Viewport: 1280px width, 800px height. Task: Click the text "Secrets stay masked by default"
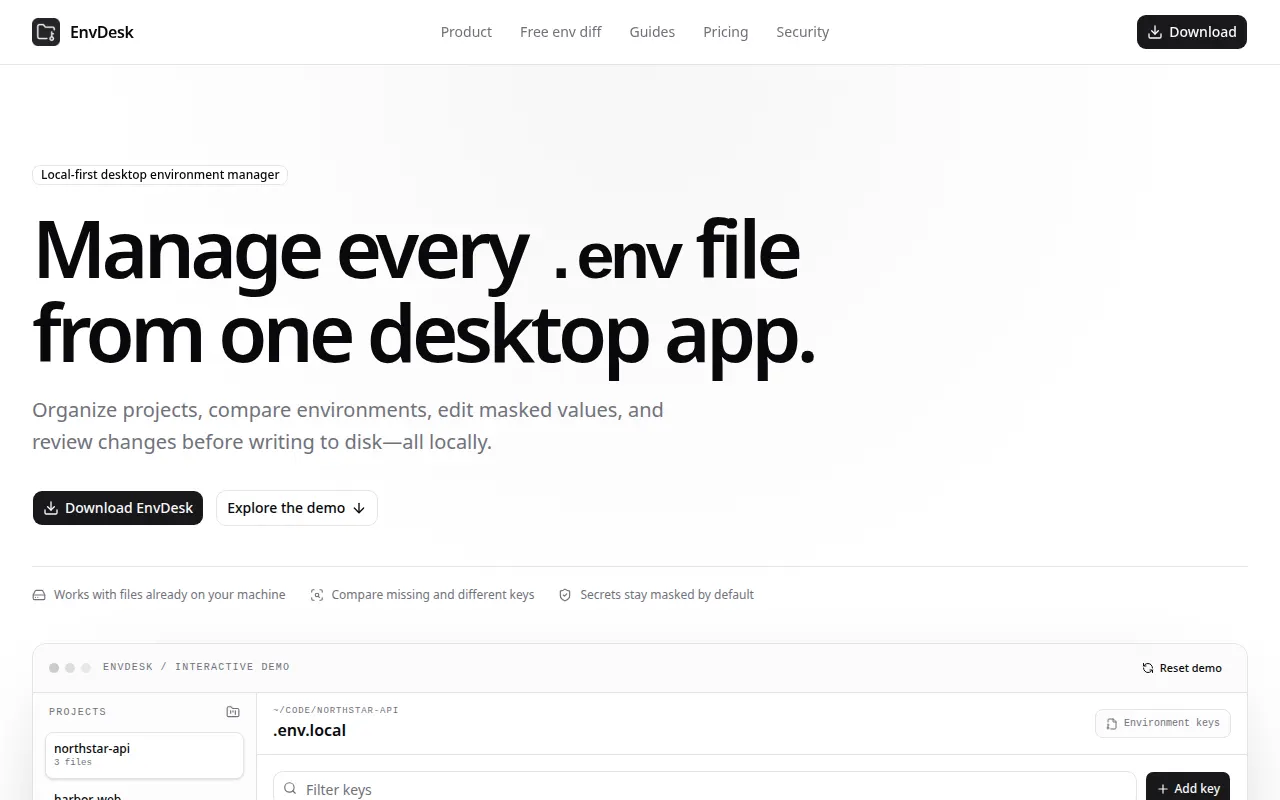pyautogui.click(x=667, y=595)
